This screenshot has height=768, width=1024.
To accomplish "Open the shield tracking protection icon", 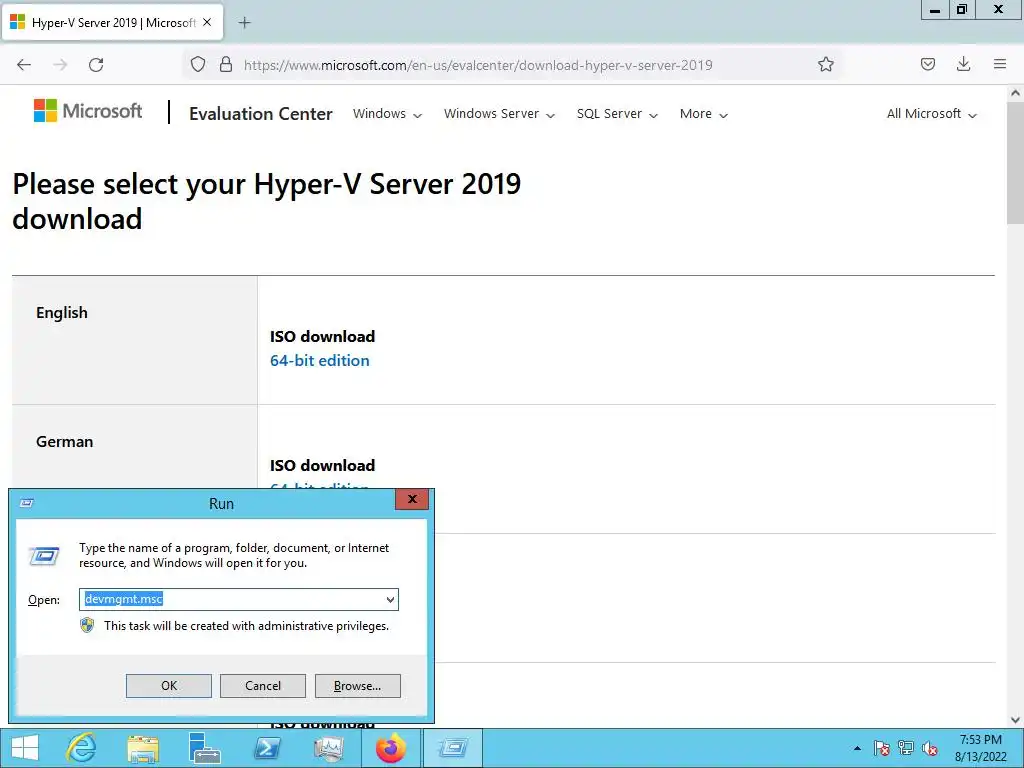I will [198, 65].
